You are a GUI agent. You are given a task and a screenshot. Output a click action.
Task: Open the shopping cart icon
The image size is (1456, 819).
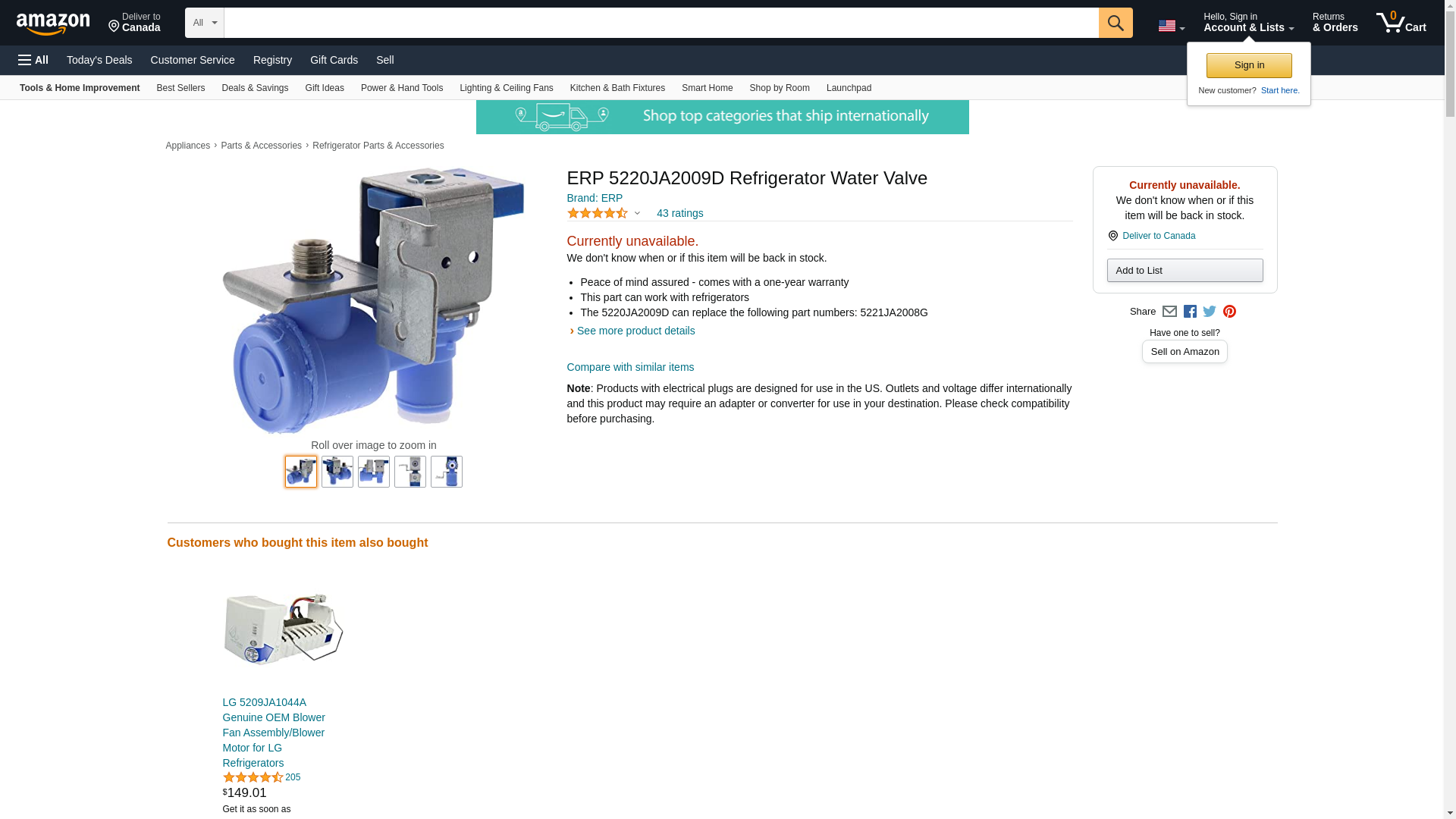[1401, 22]
